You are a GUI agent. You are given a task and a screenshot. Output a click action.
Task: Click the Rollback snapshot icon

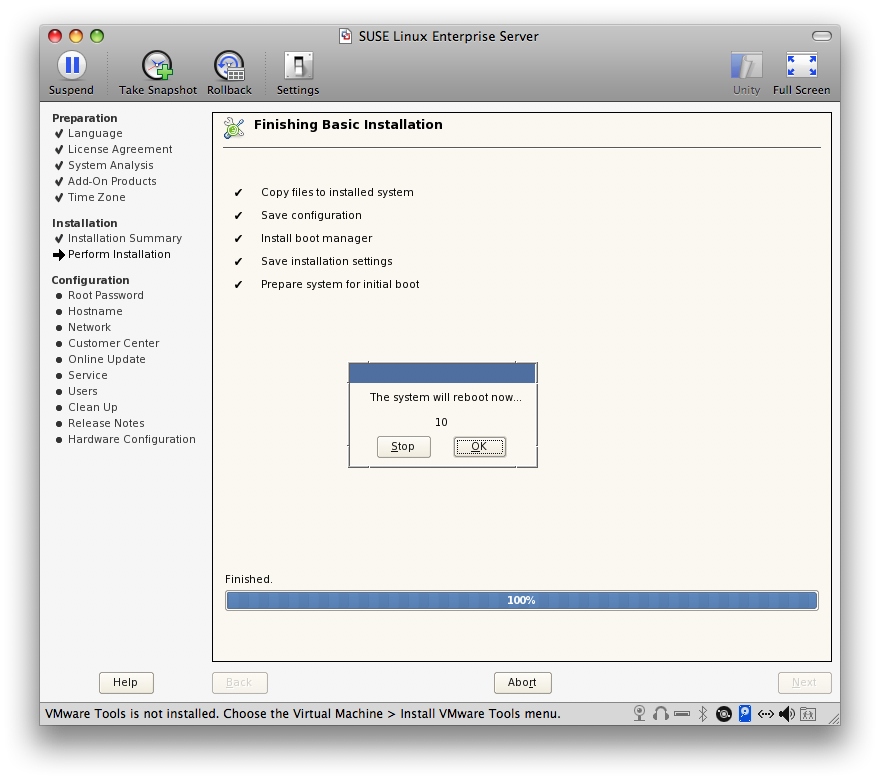click(229, 67)
